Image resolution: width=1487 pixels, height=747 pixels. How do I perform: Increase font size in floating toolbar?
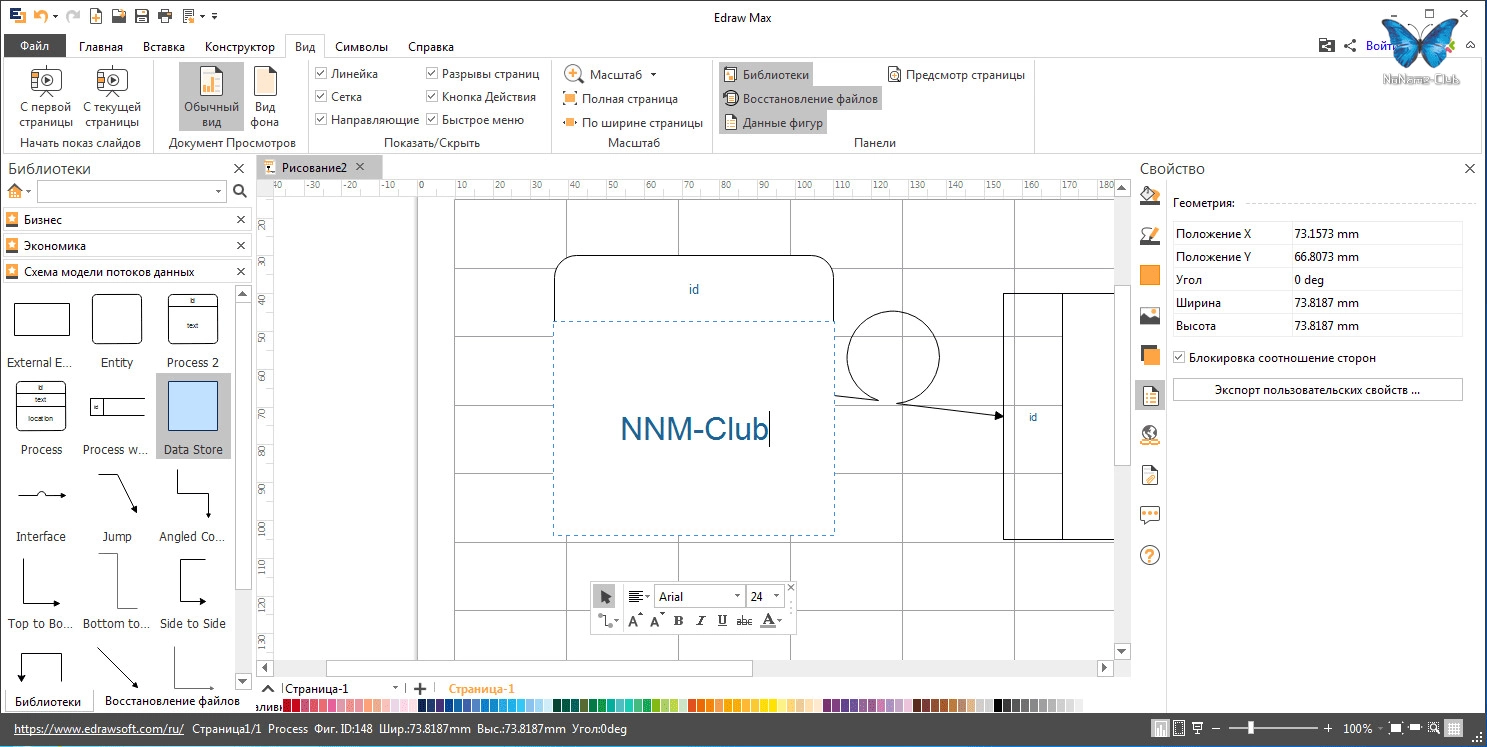(x=634, y=621)
